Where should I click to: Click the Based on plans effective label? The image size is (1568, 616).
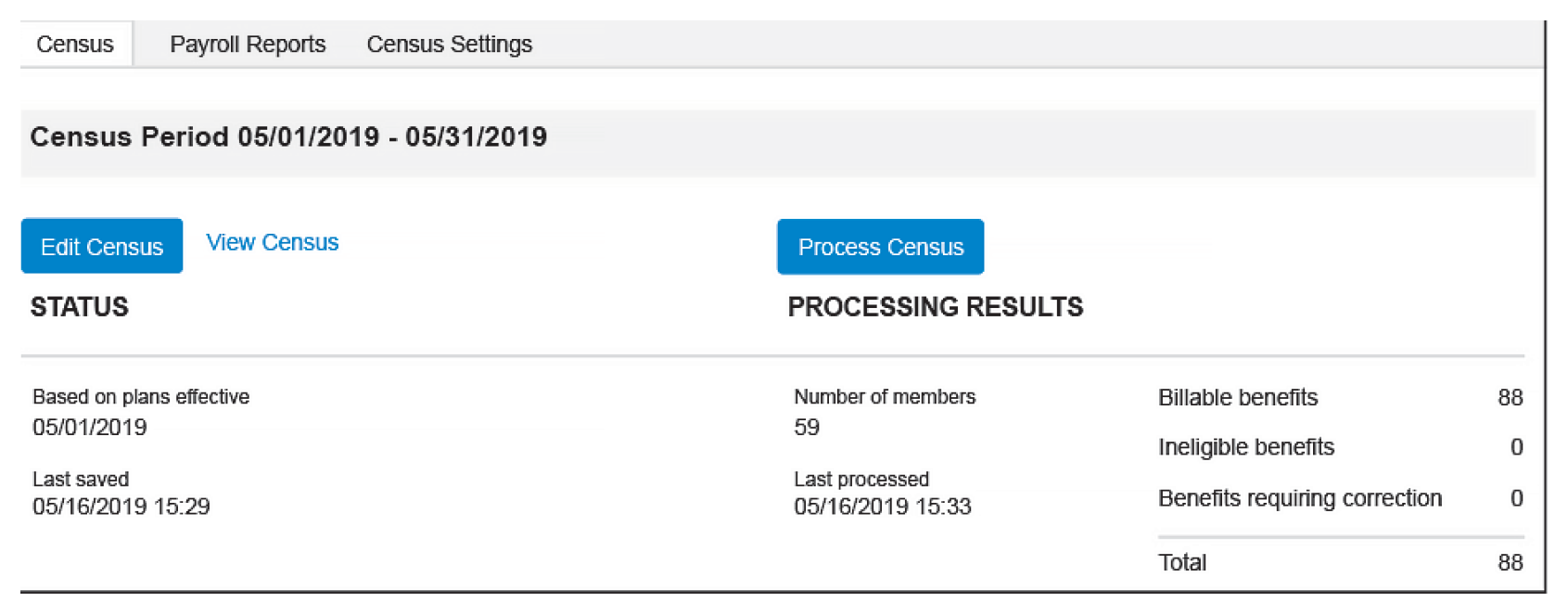point(141,397)
